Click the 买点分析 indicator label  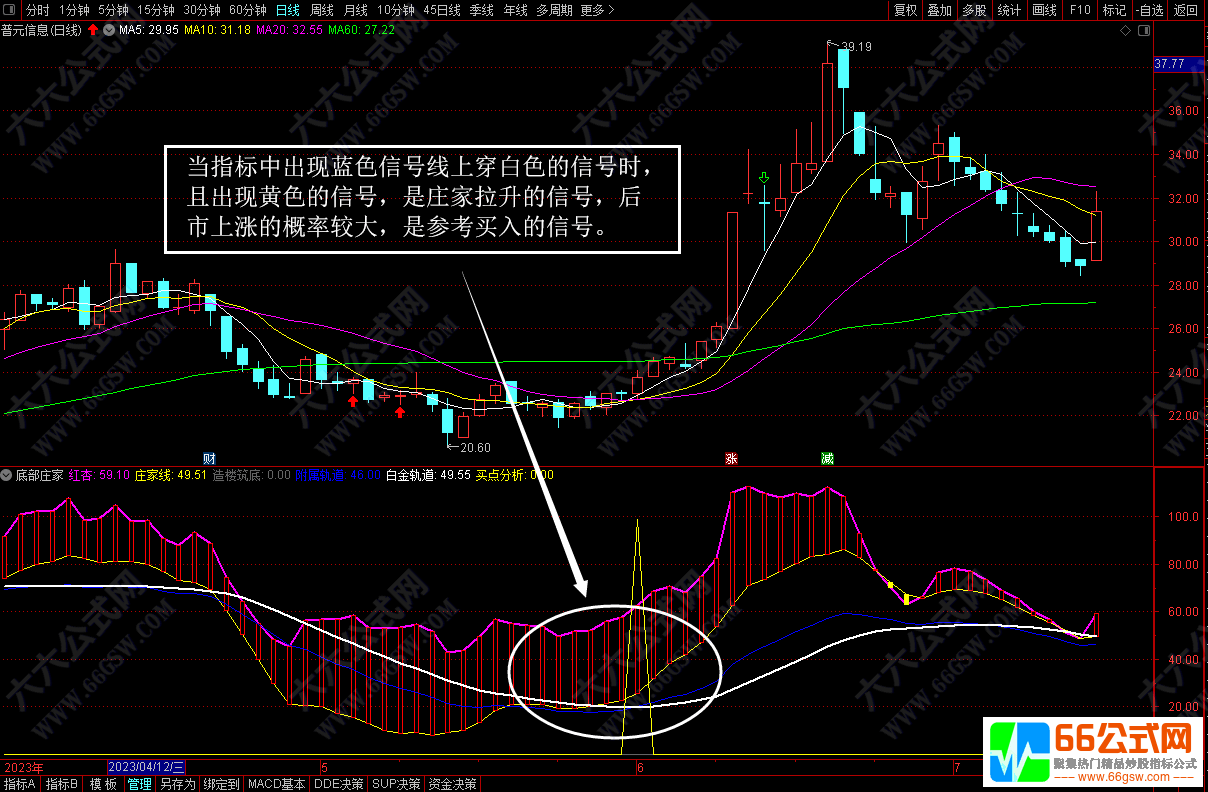[500, 475]
